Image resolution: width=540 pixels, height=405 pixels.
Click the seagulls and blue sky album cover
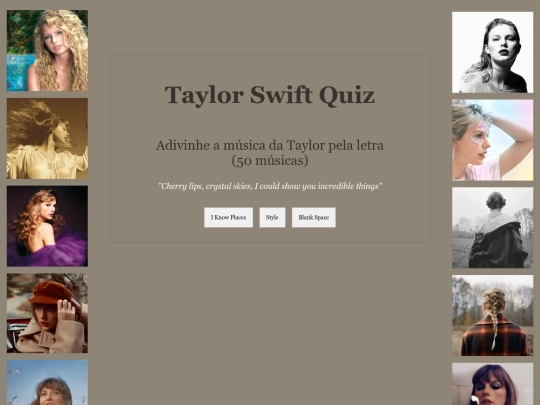[x=47, y=383]
